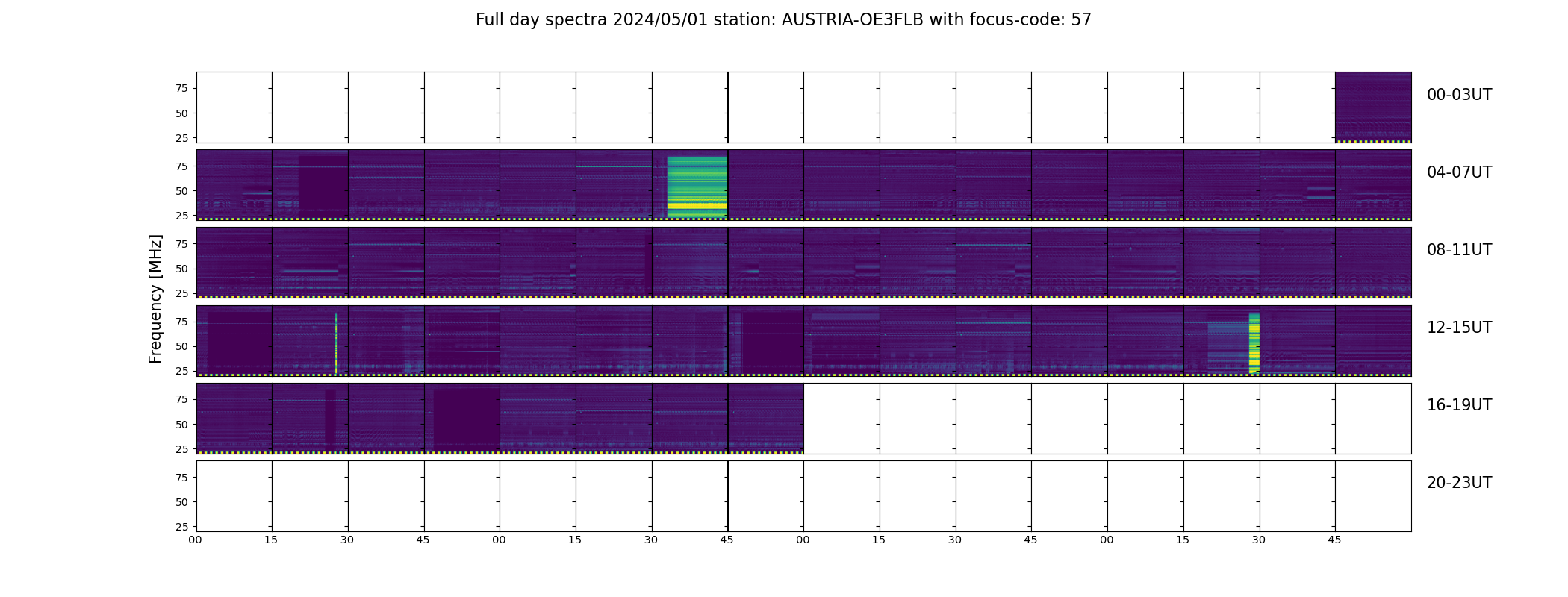Pick the 75 tick label of the 12-15UT row

181,322
